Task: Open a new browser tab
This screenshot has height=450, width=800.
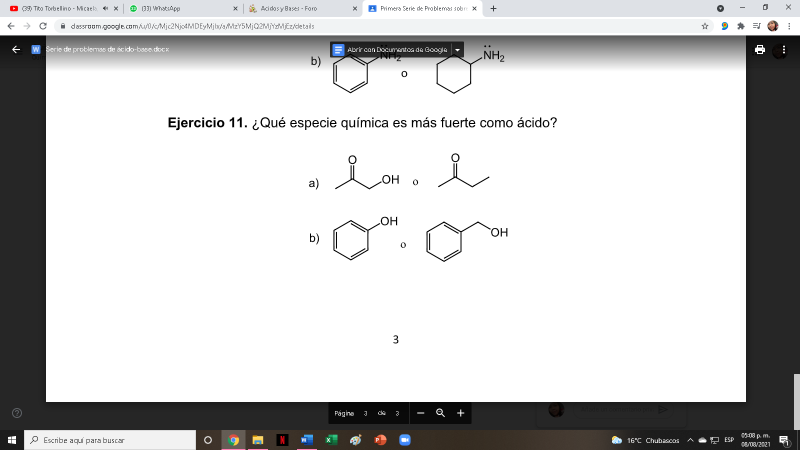Action: (493, 9)
